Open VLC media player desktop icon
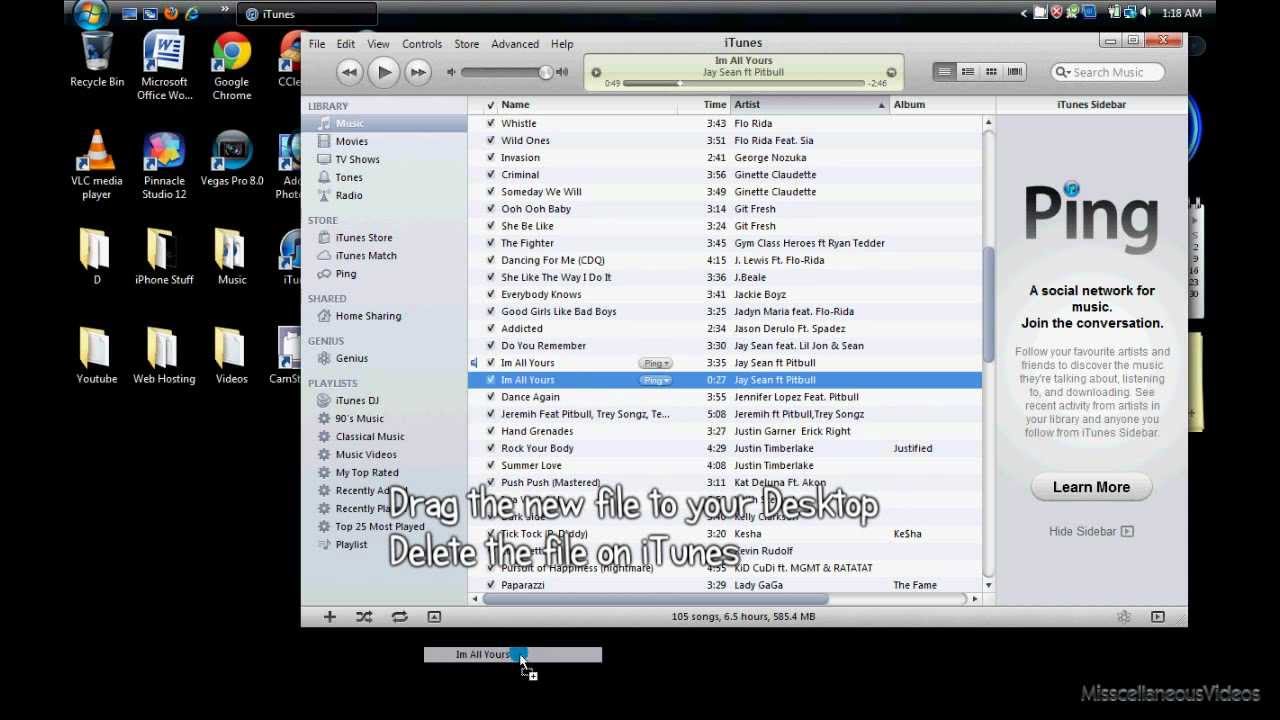The height and width of the screenshot is (720, 1280). (x=97, y=165)
